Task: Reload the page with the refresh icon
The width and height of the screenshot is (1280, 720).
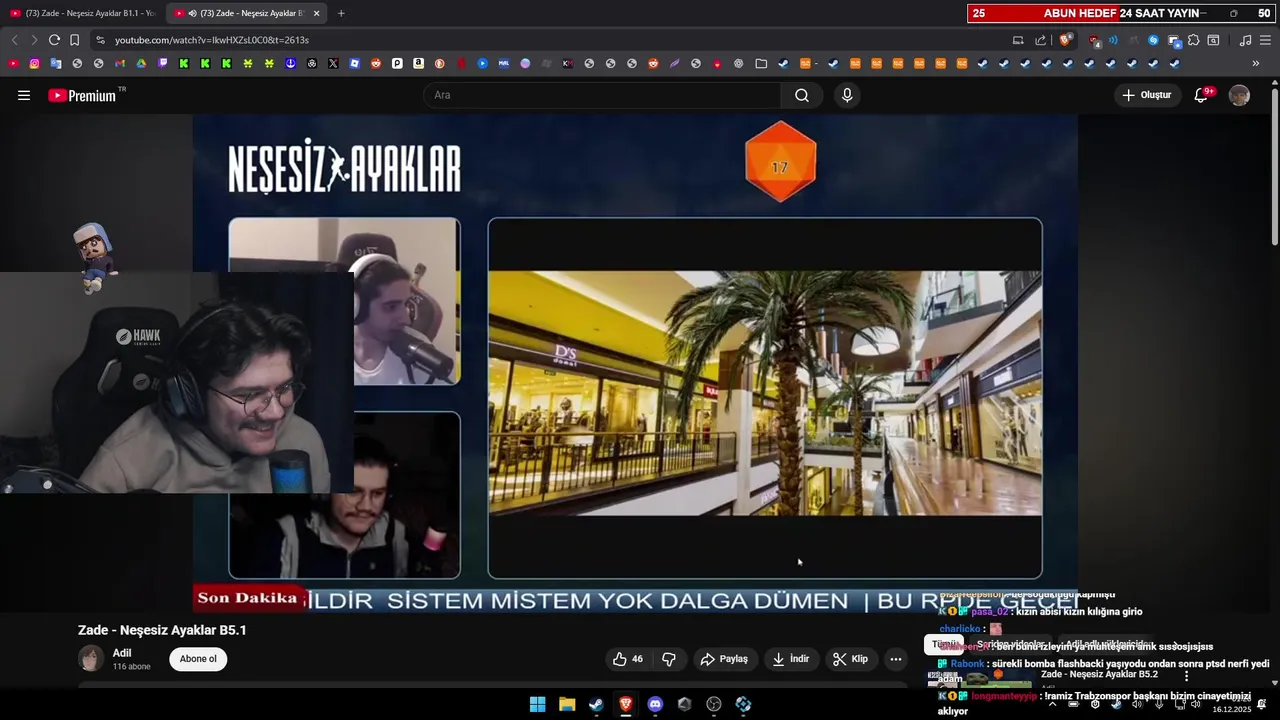Action: (54, 40)
